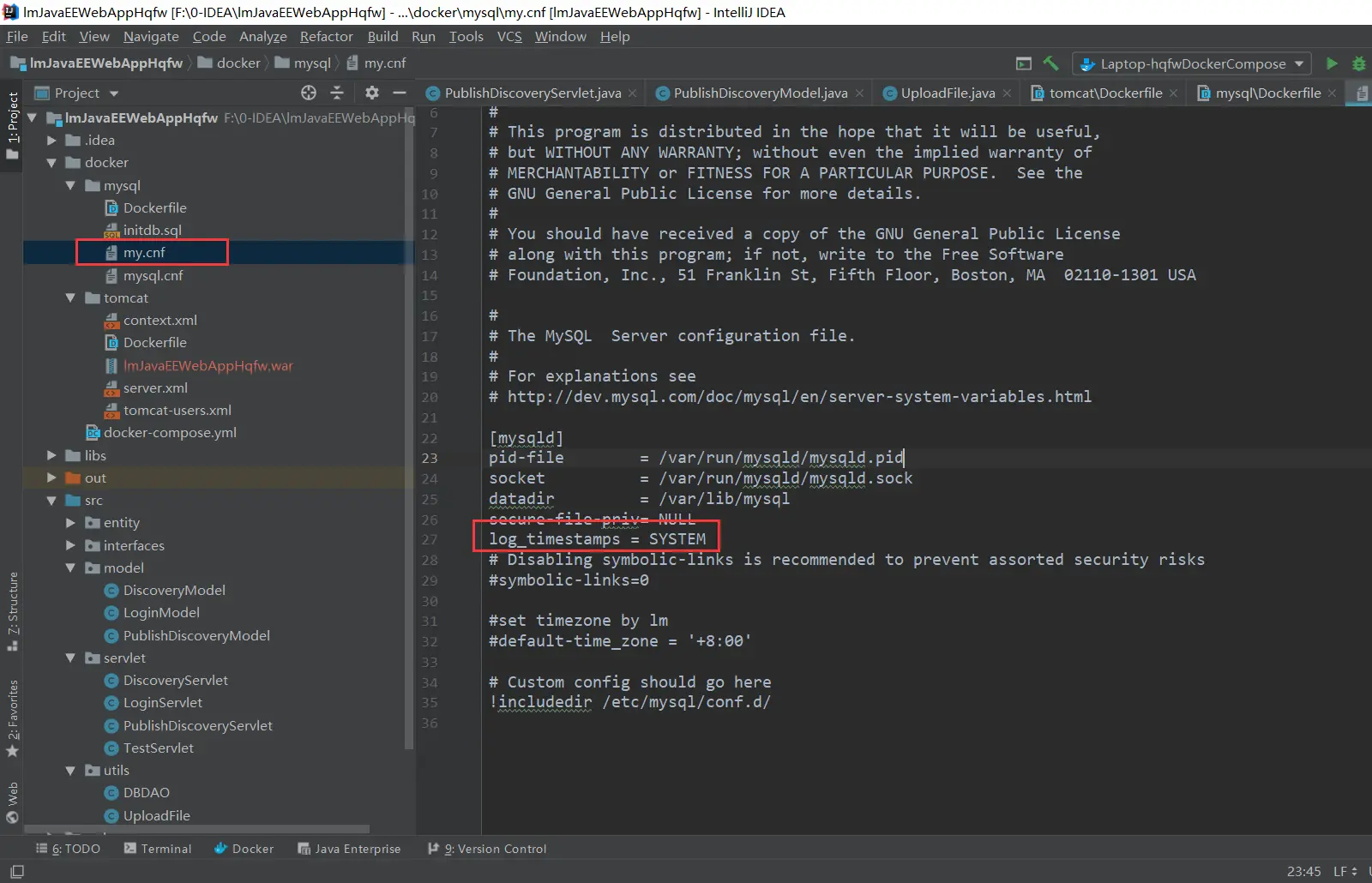This screenshot has height=883, width=1372.
Task: Open the VCS menu
Action: tap(509, 37)
